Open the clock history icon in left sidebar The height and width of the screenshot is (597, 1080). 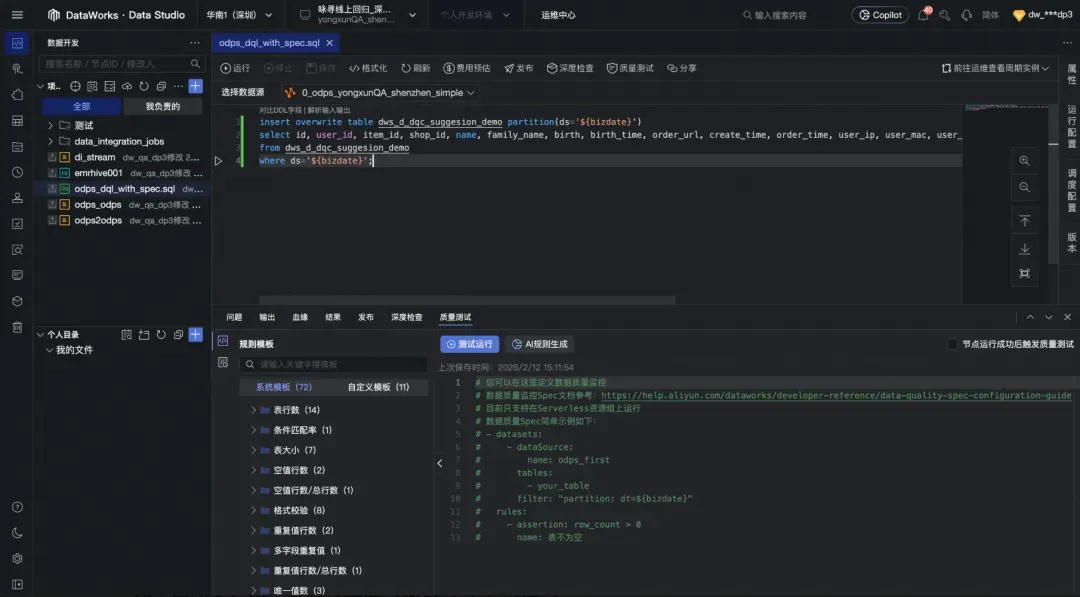17,172
